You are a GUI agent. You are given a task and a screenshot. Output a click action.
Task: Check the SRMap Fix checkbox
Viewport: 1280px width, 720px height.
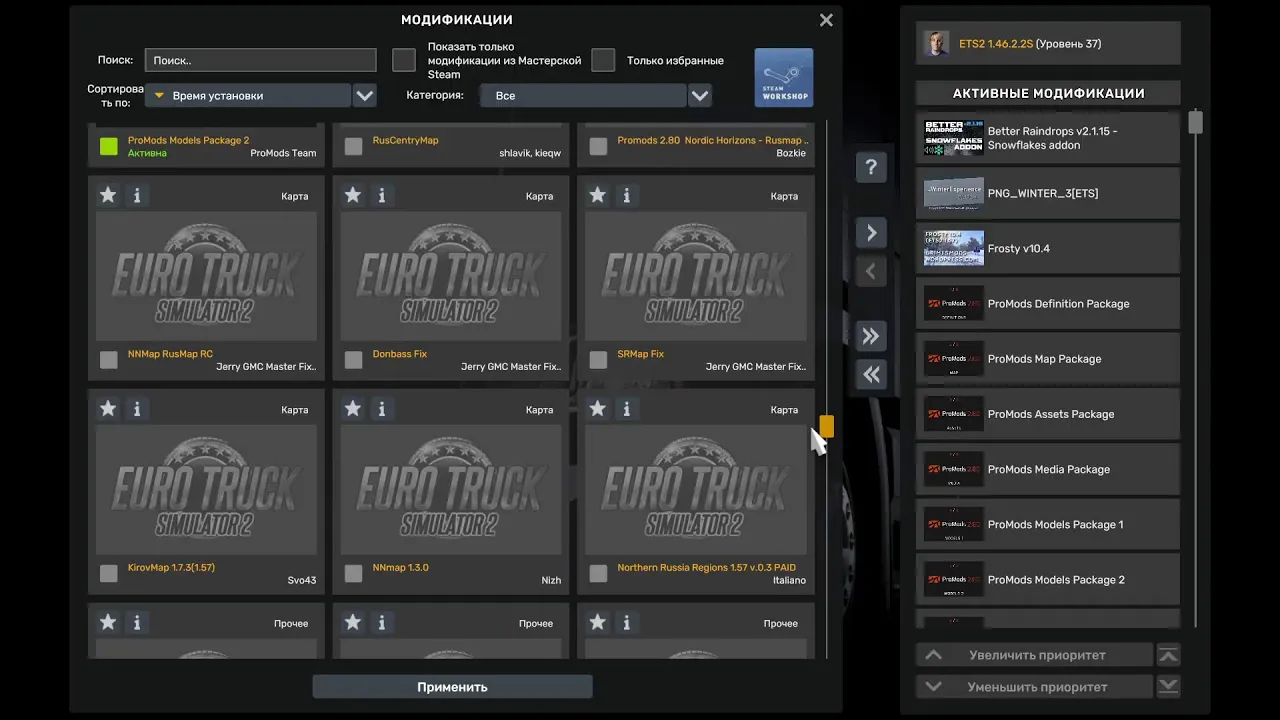tap(598, 360)
